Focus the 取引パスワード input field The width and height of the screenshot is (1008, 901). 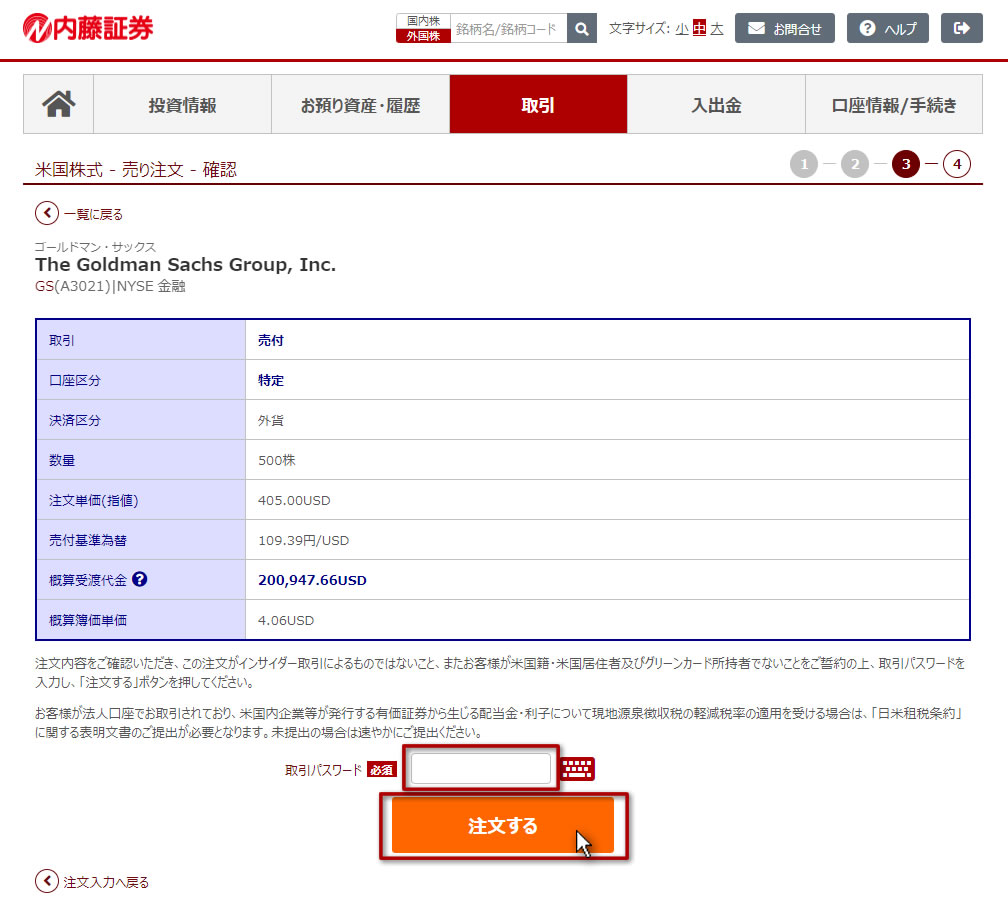(x=481, y=768)
